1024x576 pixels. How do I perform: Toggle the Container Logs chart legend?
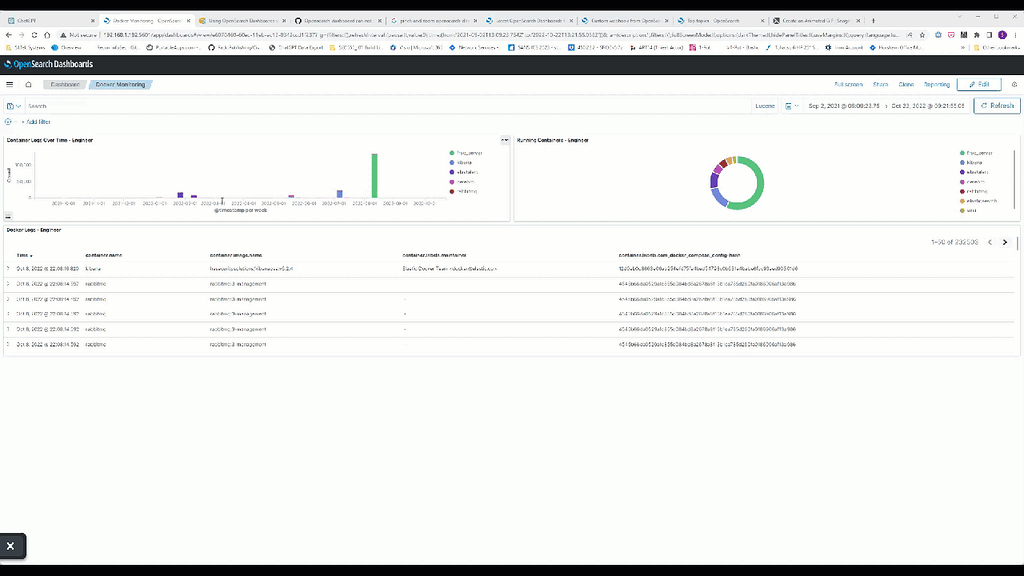pyautogui.click(x=505, y=140)
